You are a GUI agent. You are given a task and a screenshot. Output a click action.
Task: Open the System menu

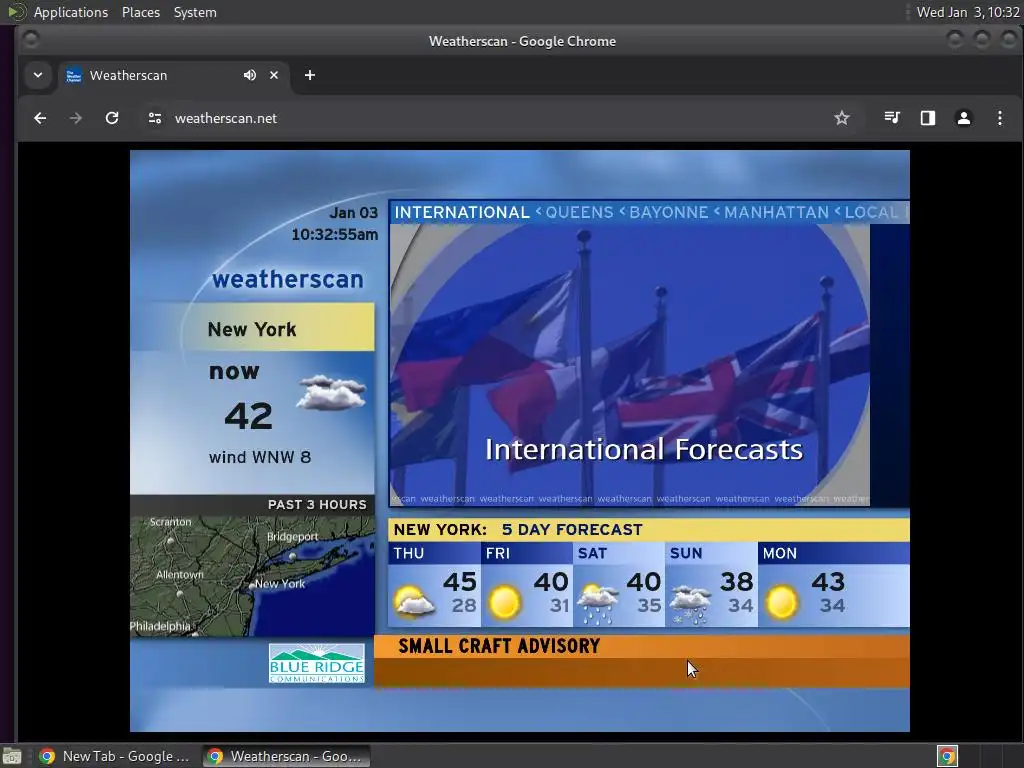pos(195,12)
